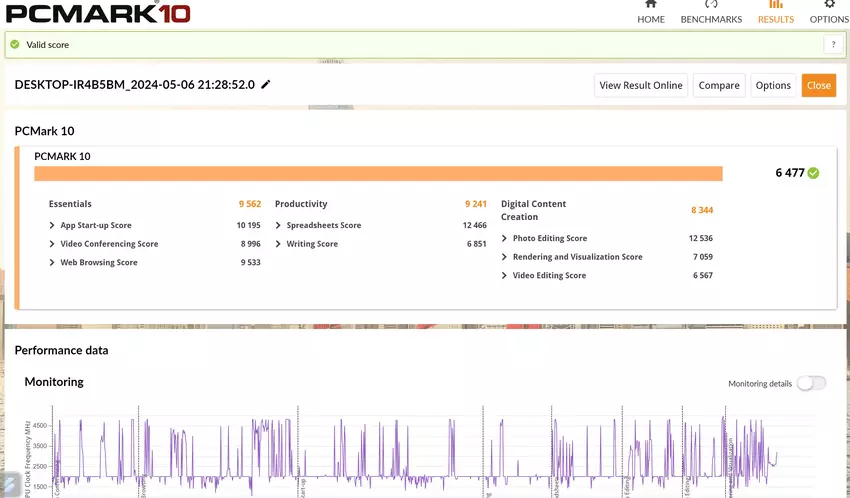Click the question mark help button
This screenshot has width=850, height=498.
[832, 45]
